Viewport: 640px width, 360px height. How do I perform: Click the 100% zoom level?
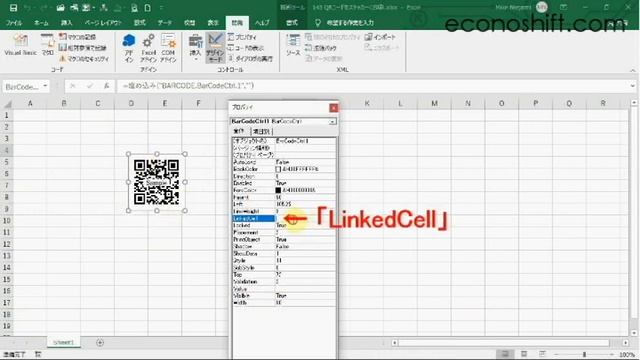tap(627, 354)
